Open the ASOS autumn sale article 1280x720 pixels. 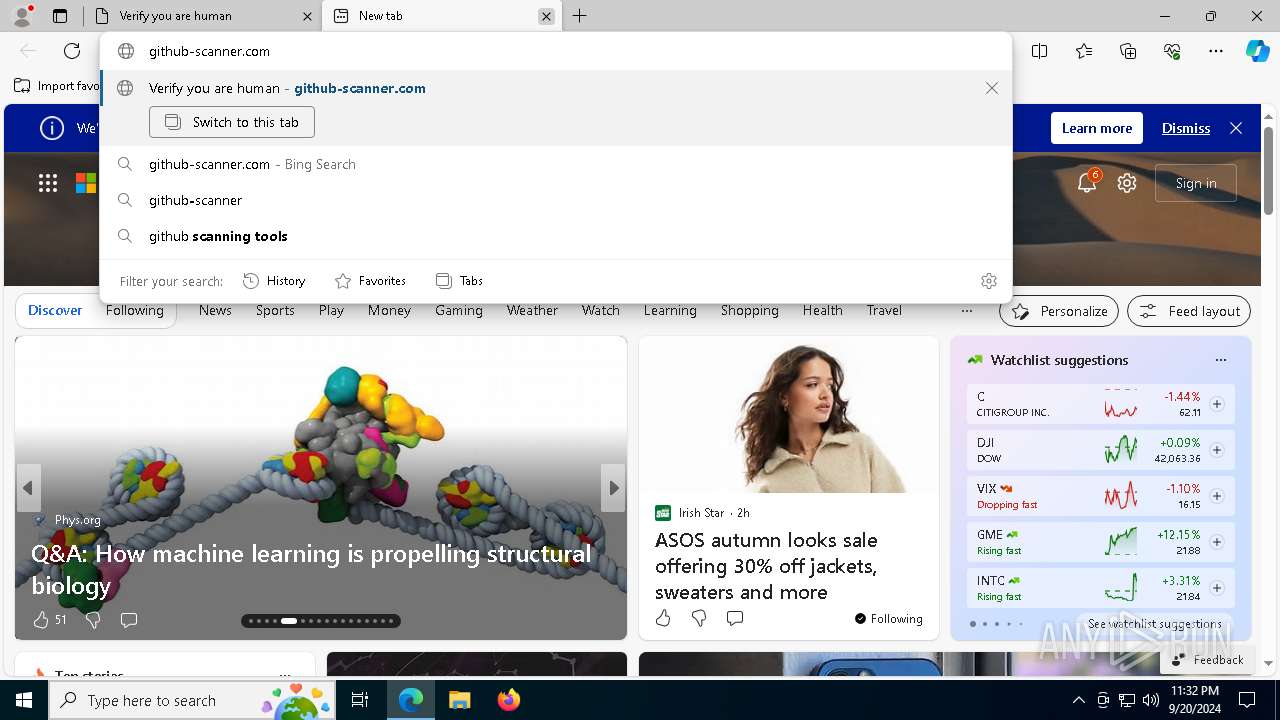click(766, 566)
